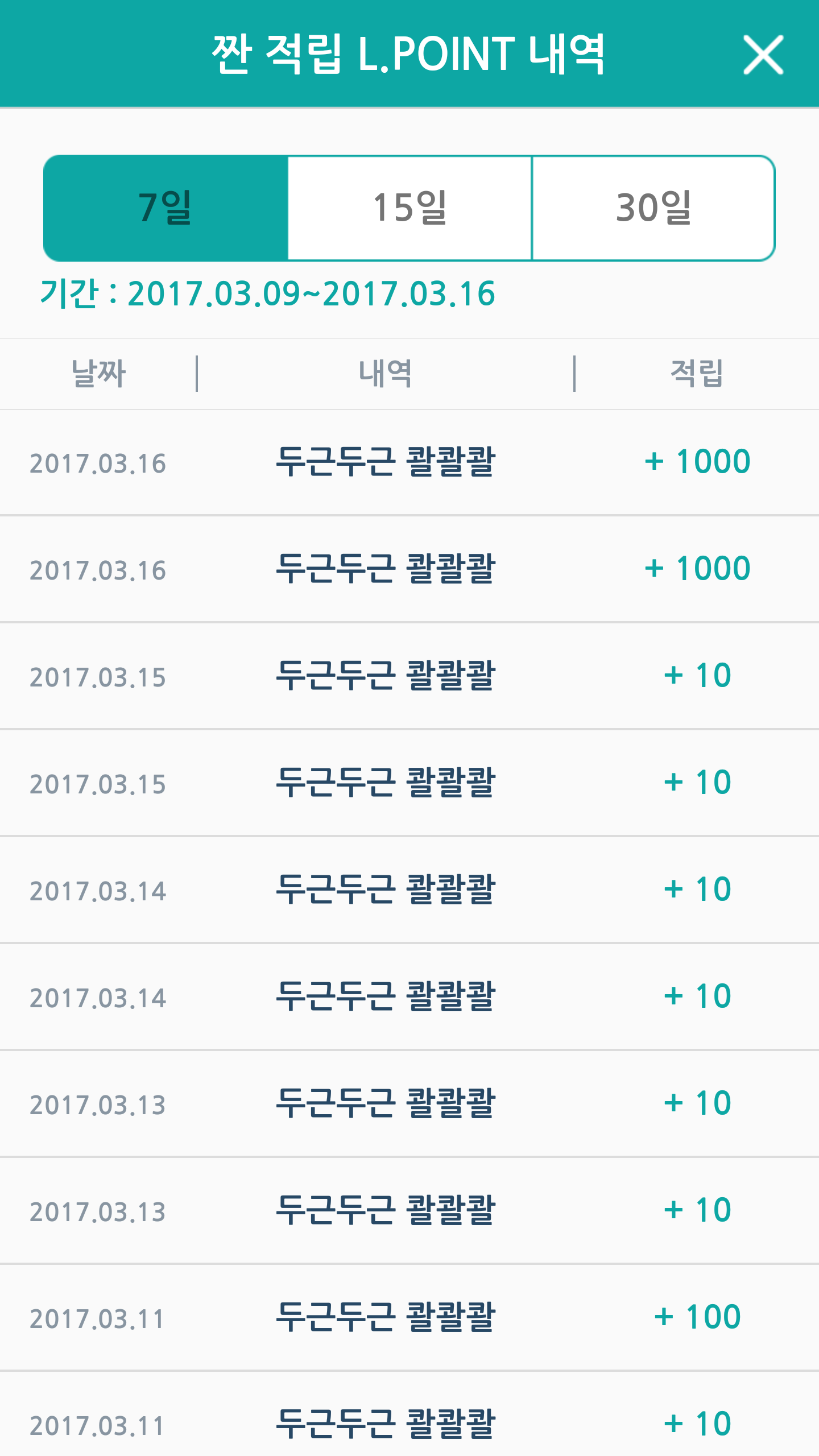
Task: Select the 7일 period tab
Action: tap(166, 208)
